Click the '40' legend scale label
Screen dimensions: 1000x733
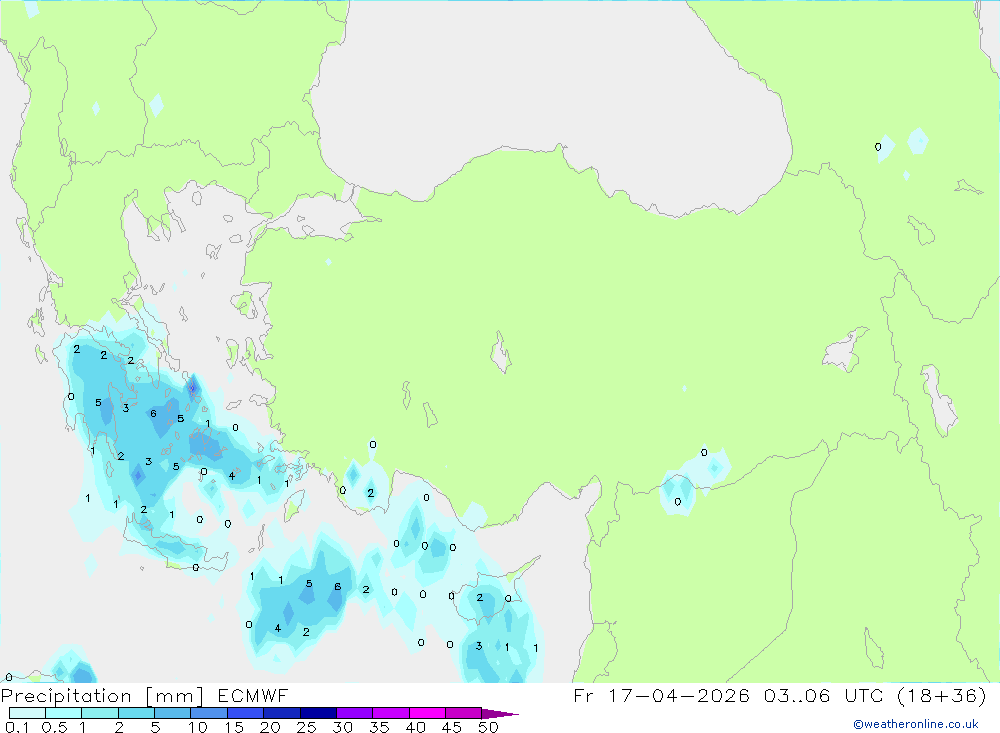click(x=416, y=727)
